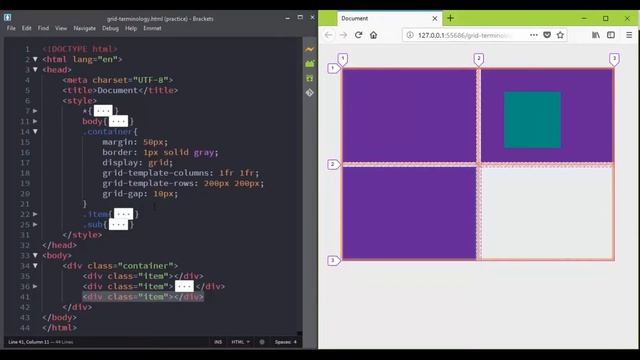Collapse the container div on line 34

tap(35, 266)
